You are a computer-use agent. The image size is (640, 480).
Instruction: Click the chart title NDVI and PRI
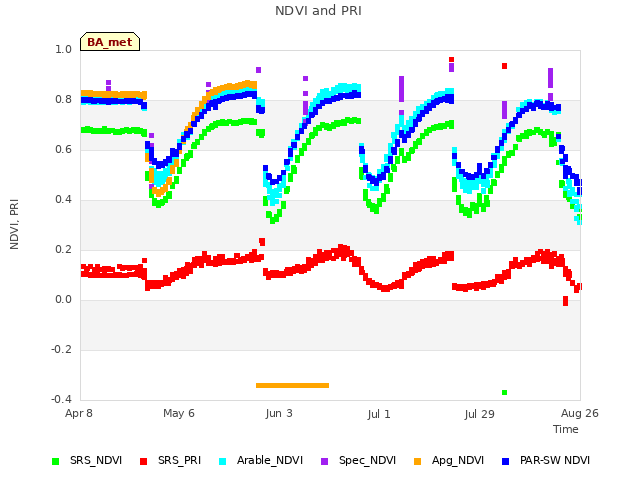point(318,11)
